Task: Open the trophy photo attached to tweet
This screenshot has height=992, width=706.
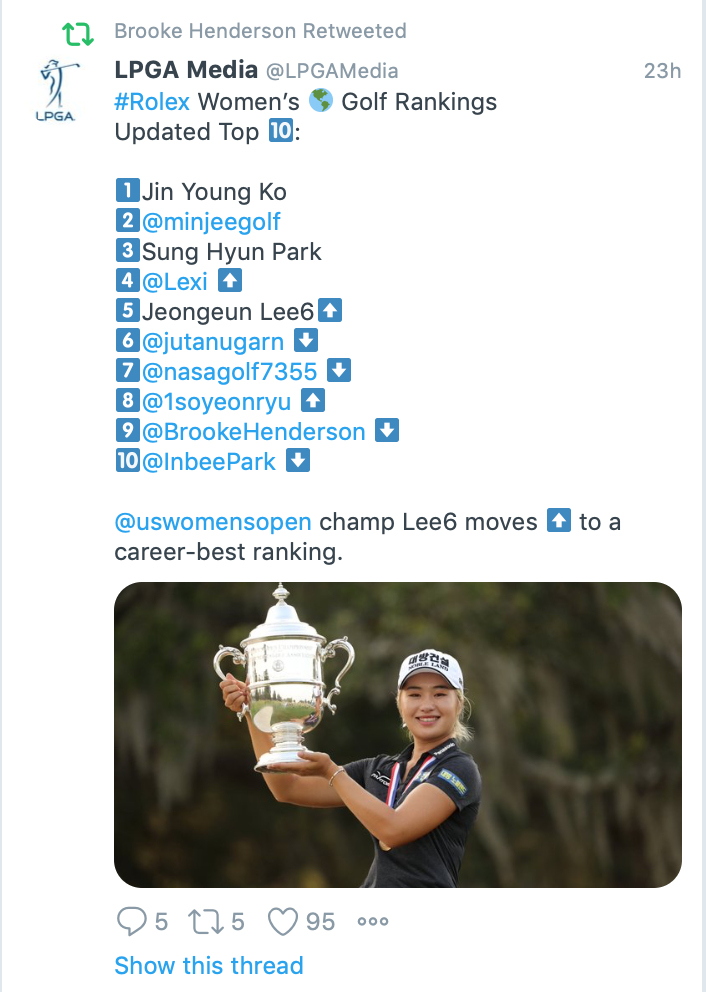Action: click(x=398, y=735)
